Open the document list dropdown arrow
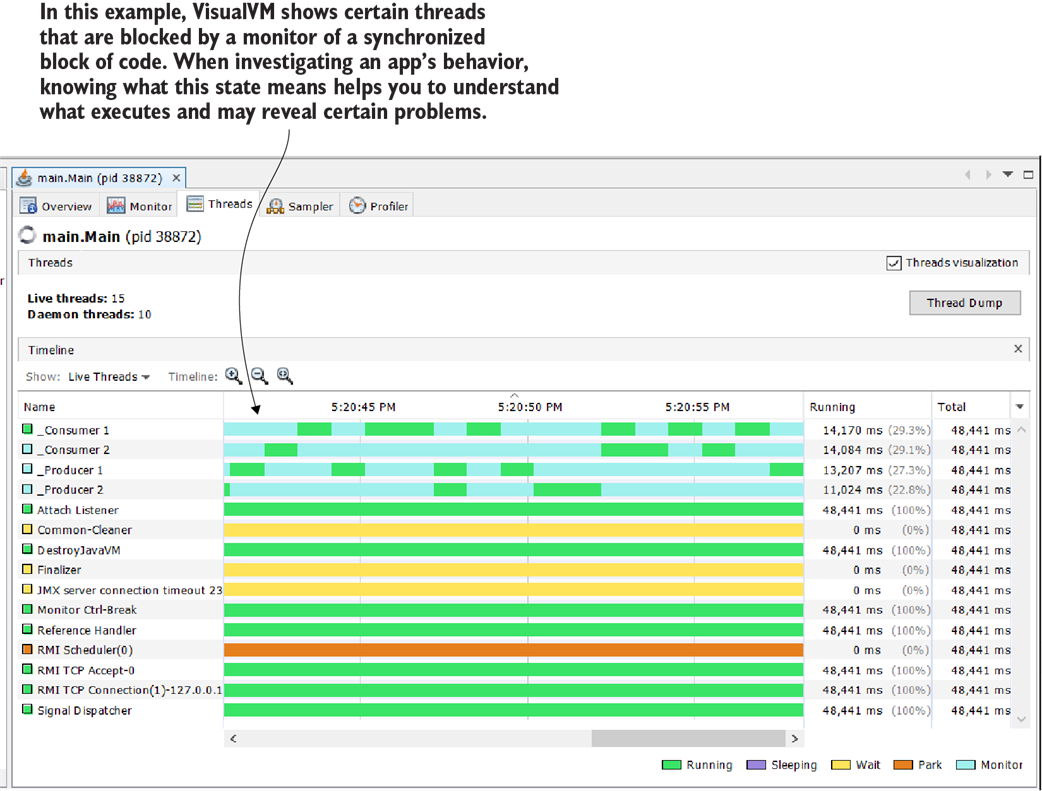This screenshot has width=1042, height=791. tap(1008, 174)
